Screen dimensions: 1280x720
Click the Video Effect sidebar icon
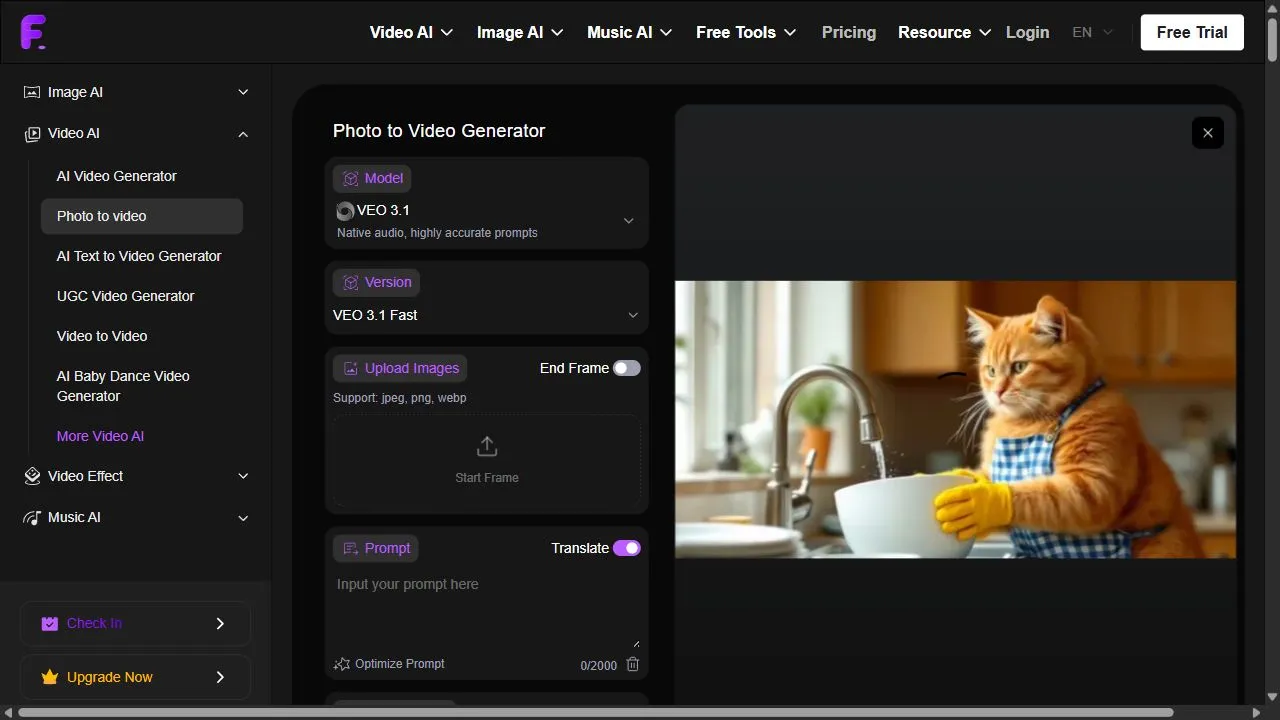click(x=32, y=476)
